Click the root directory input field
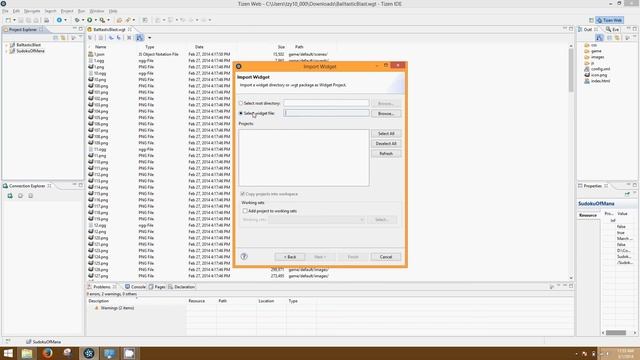Screen dimensions: 640x360 (327, 103)
